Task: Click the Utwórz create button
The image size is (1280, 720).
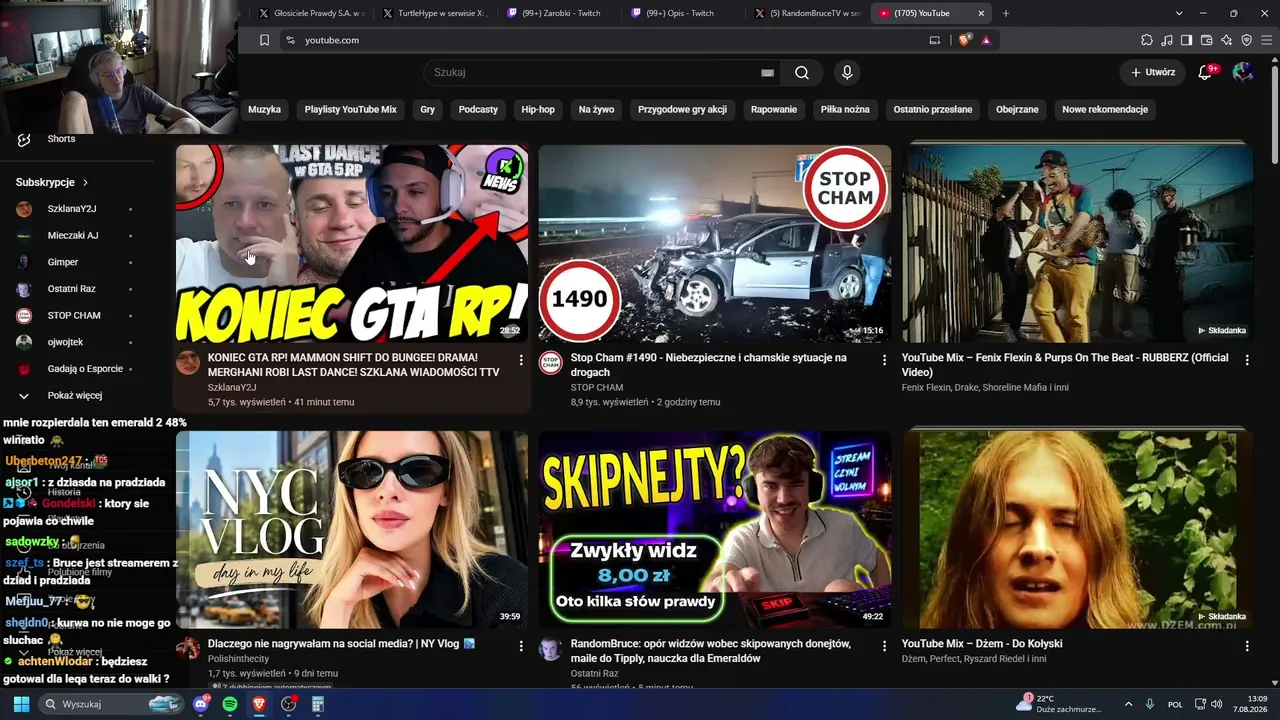Action: coord(1153,72)
